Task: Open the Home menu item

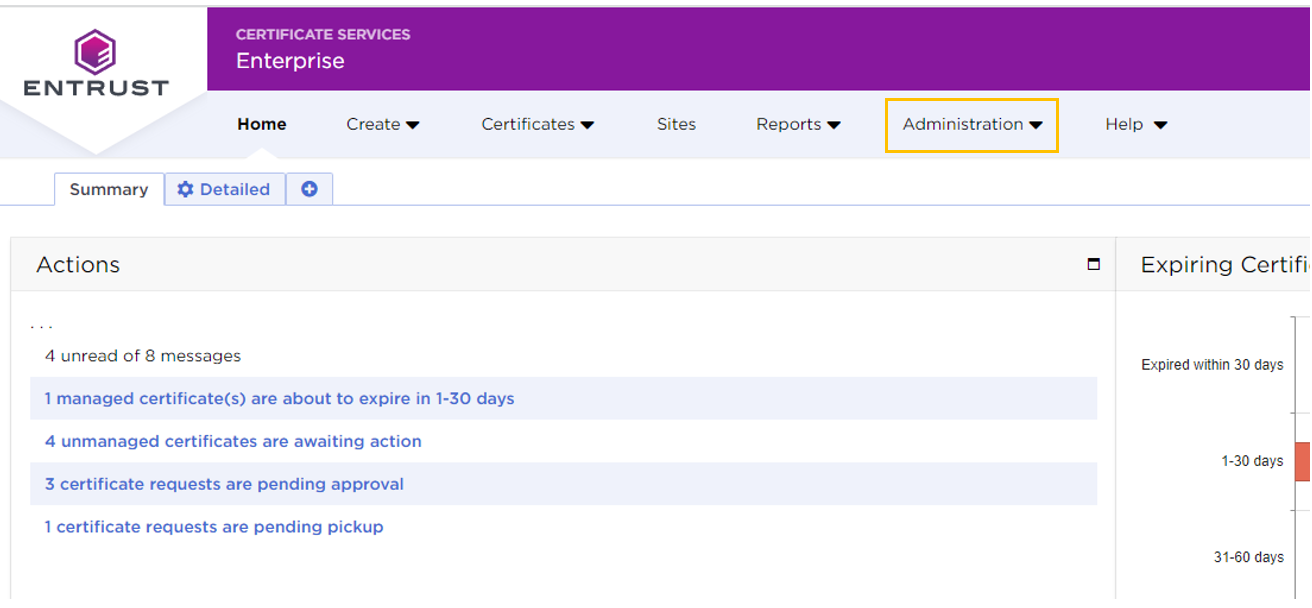Action: 262,124
